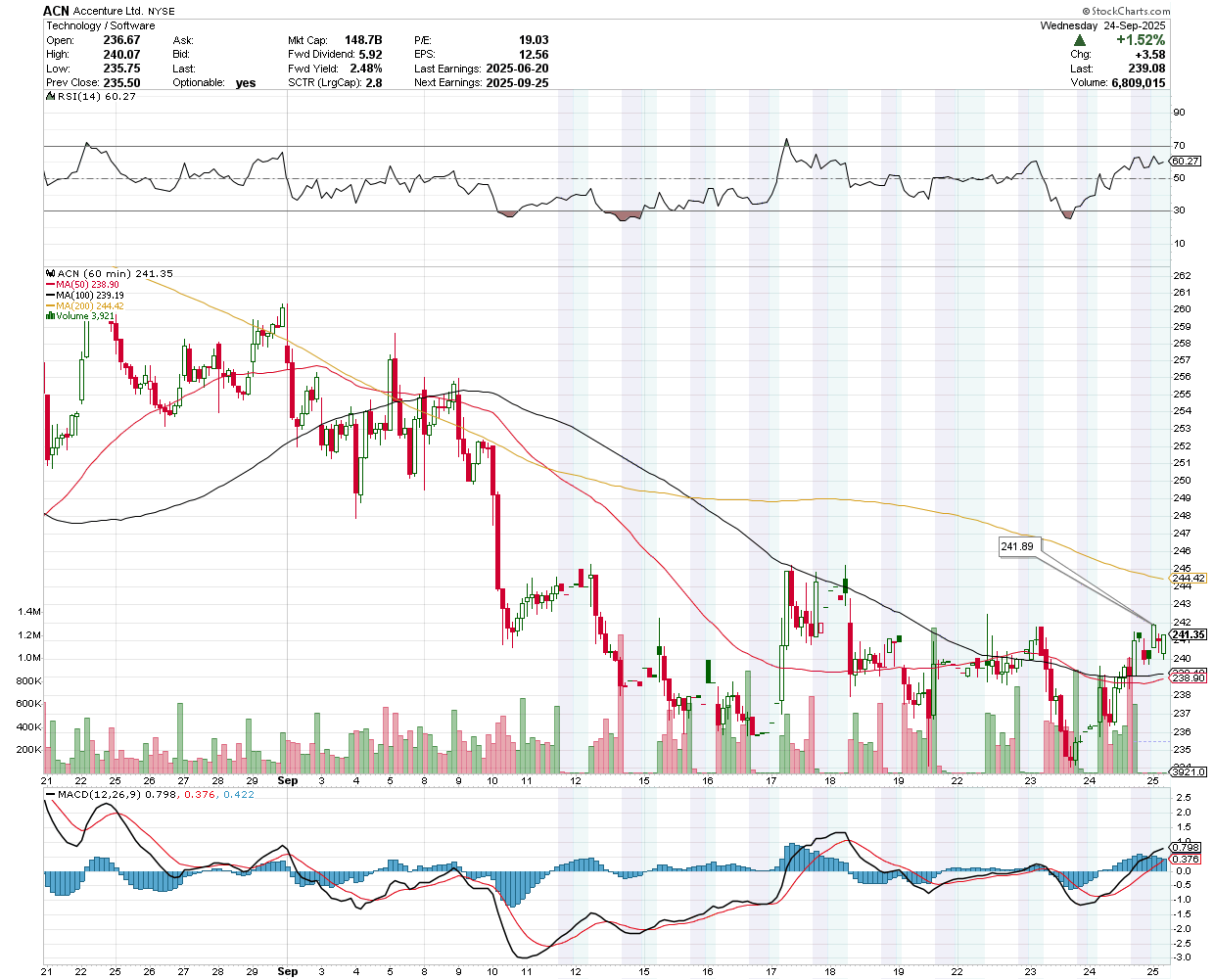This screenshot has width=1214, height=980.
Task: Click the Prev Close value 235.50
Action: (x=121, y=83)
